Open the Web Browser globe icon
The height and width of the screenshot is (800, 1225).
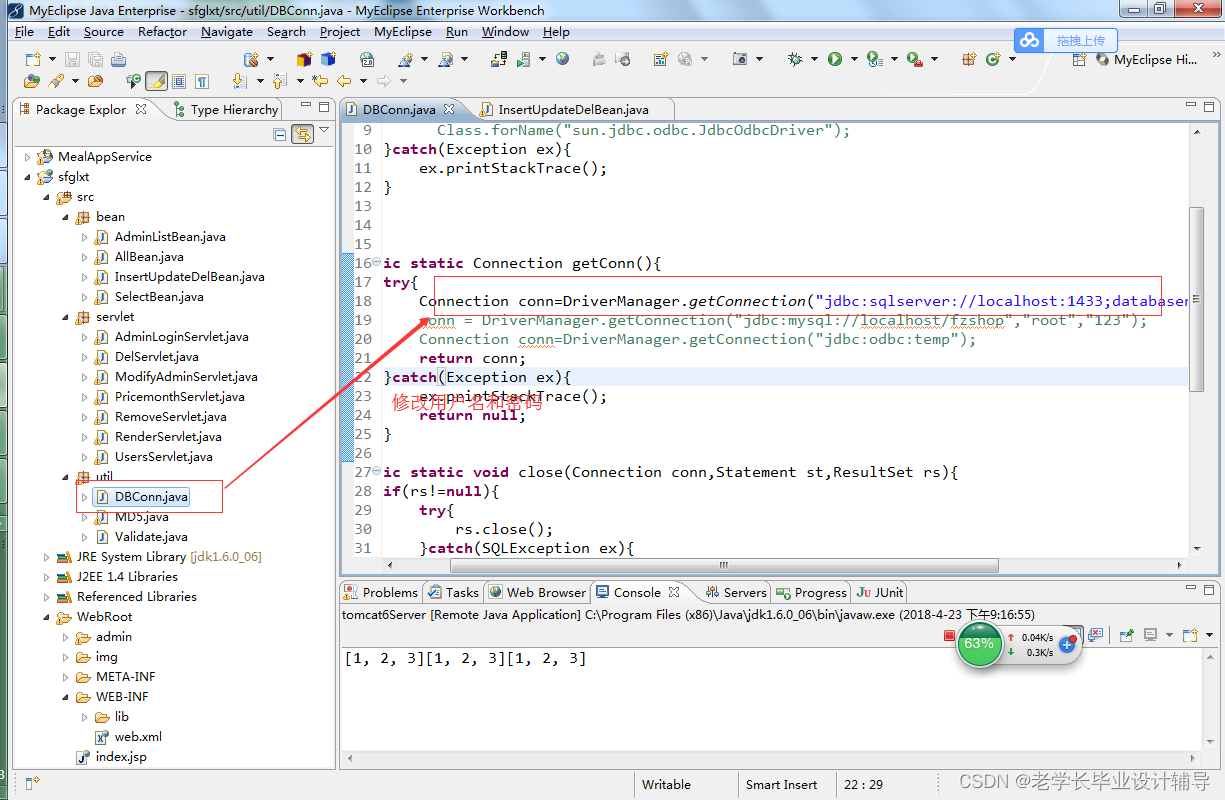pos(561,60)
